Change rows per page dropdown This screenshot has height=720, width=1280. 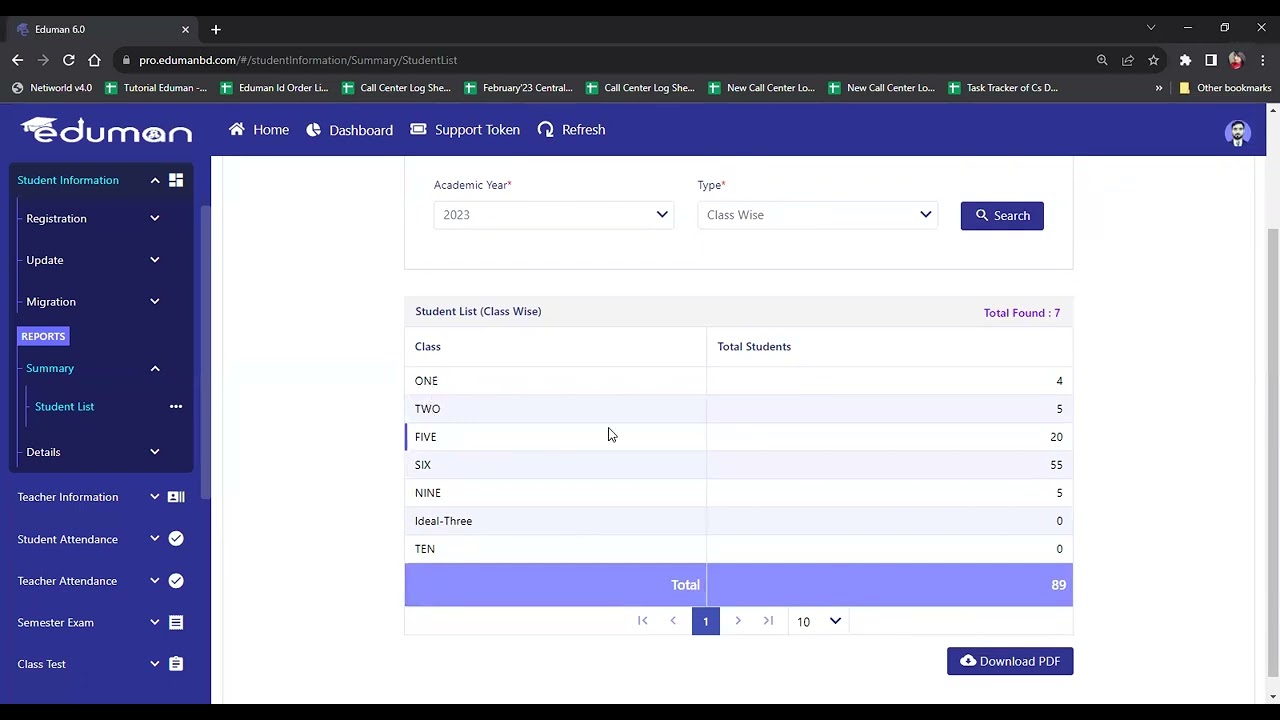click(819, 621)
